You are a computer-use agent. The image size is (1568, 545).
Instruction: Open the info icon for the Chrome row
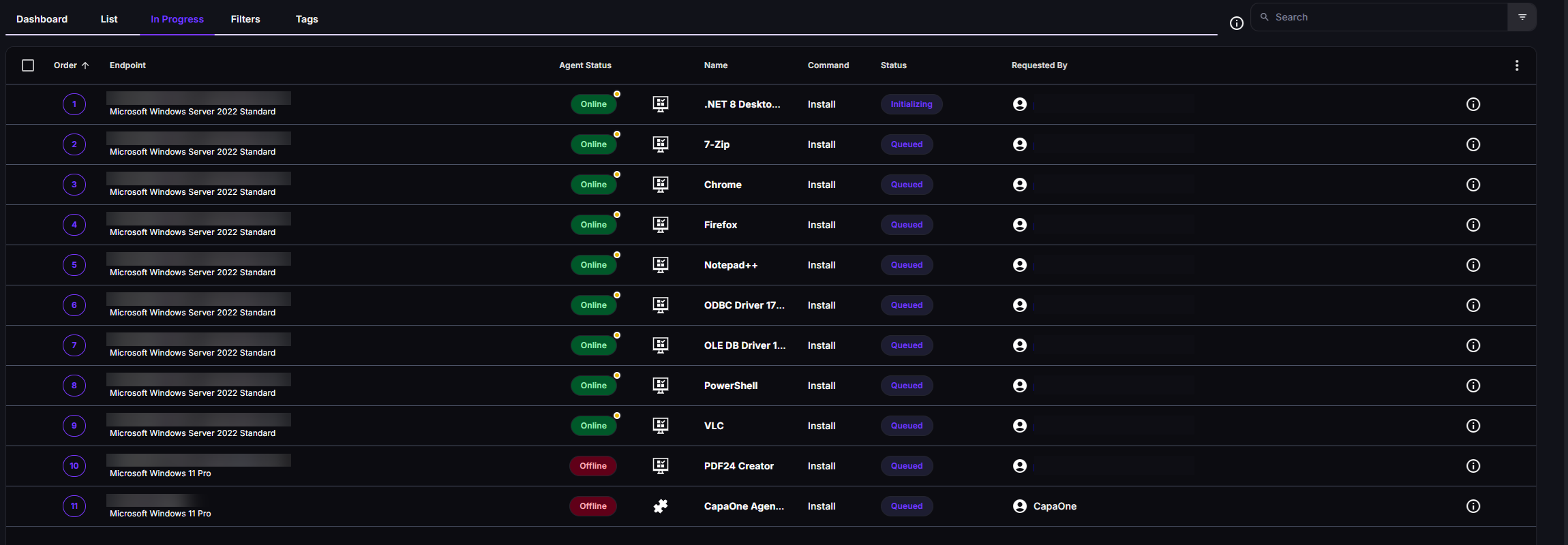click(1473, 185)
